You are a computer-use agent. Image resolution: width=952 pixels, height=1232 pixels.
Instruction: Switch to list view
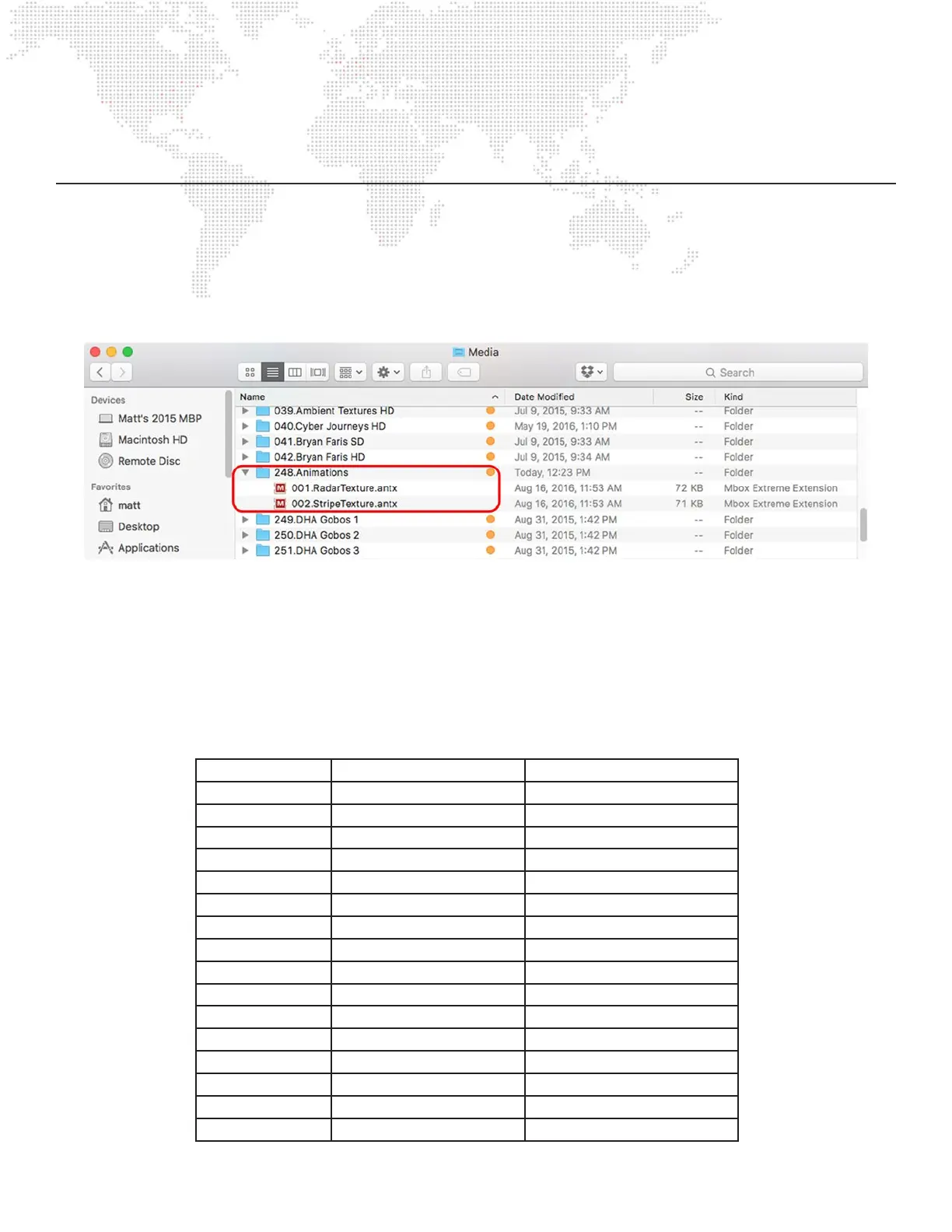click(272, 373)
